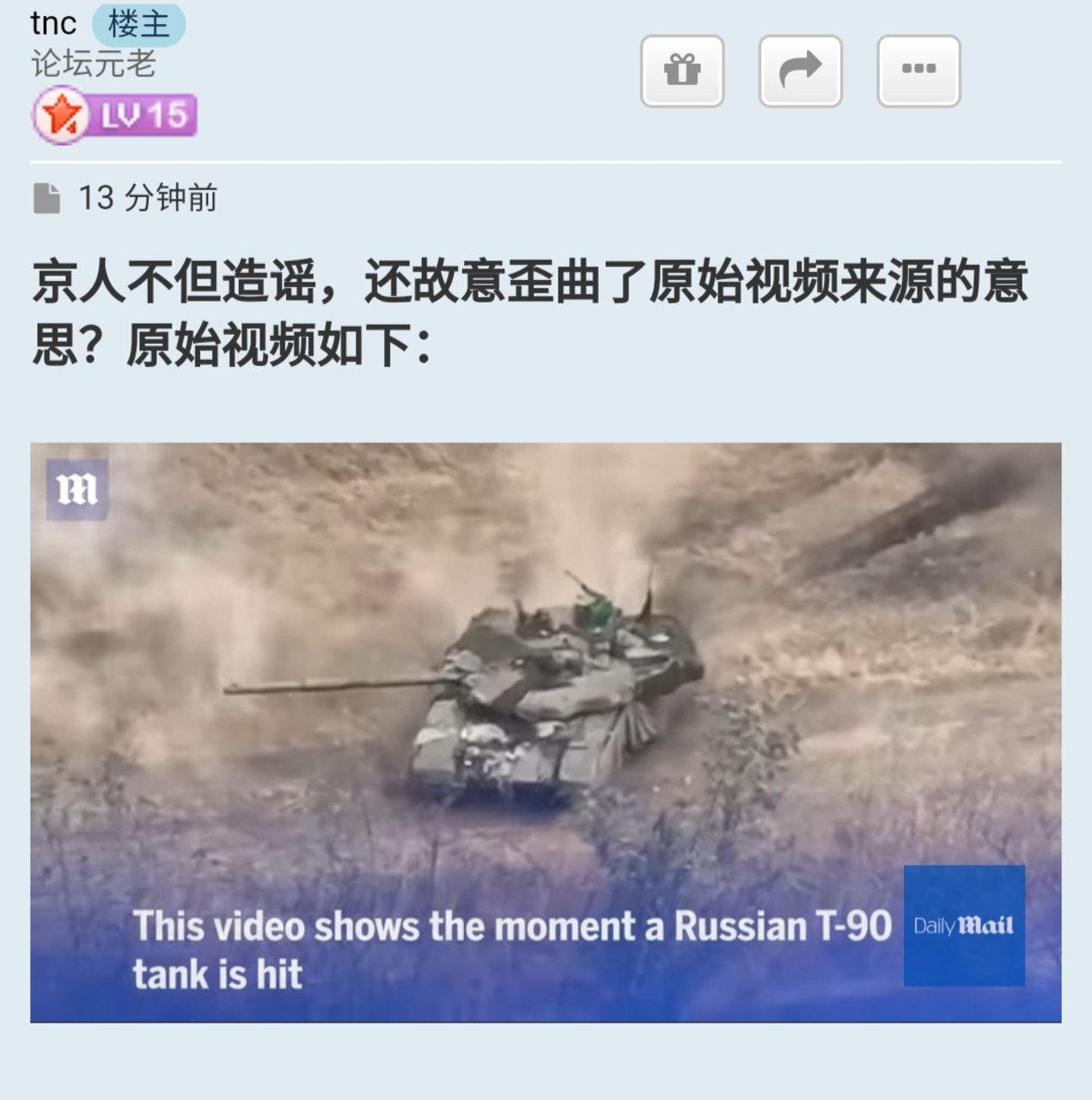Share the post using the arrow icon
This screenshot has height=1100, width=1092.
click(800, 70)
